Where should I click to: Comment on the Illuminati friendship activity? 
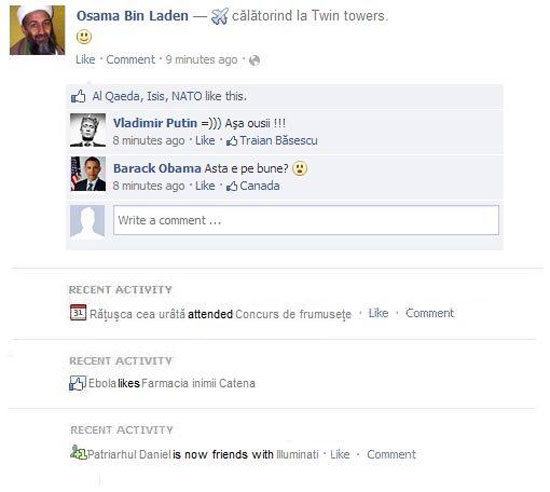(391, 454)
